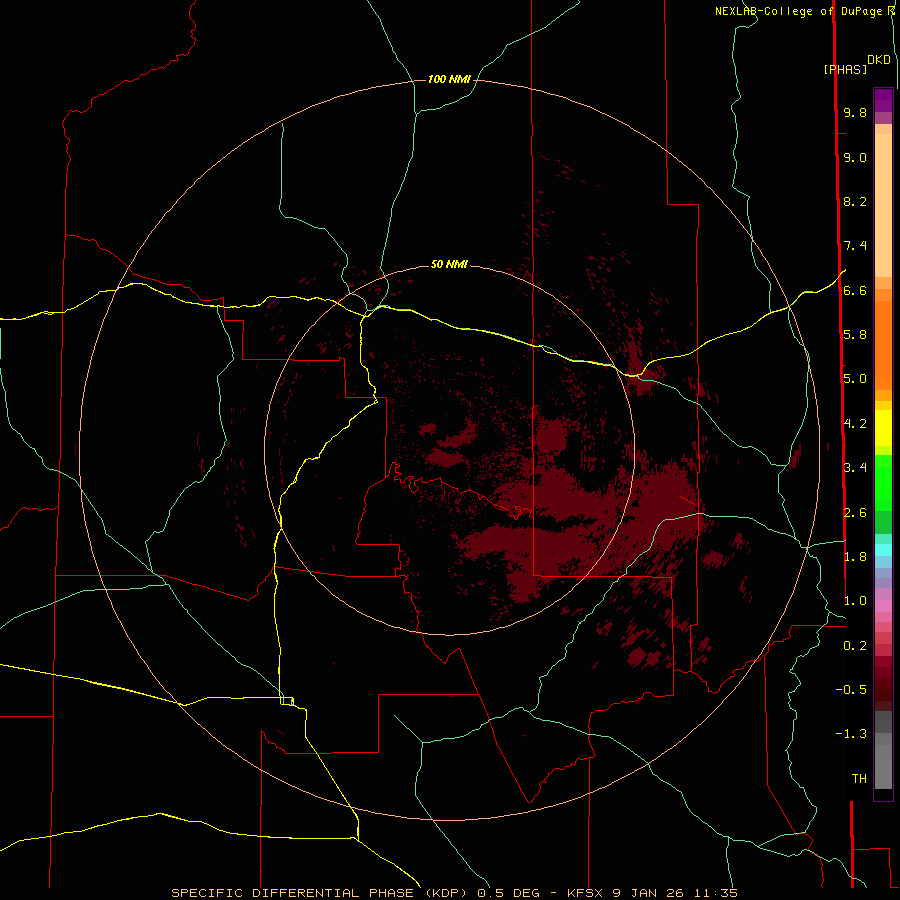Pick the yellow band of the color scale
Viewport: 900px width, 900px height.
click(x=883, y=428)
